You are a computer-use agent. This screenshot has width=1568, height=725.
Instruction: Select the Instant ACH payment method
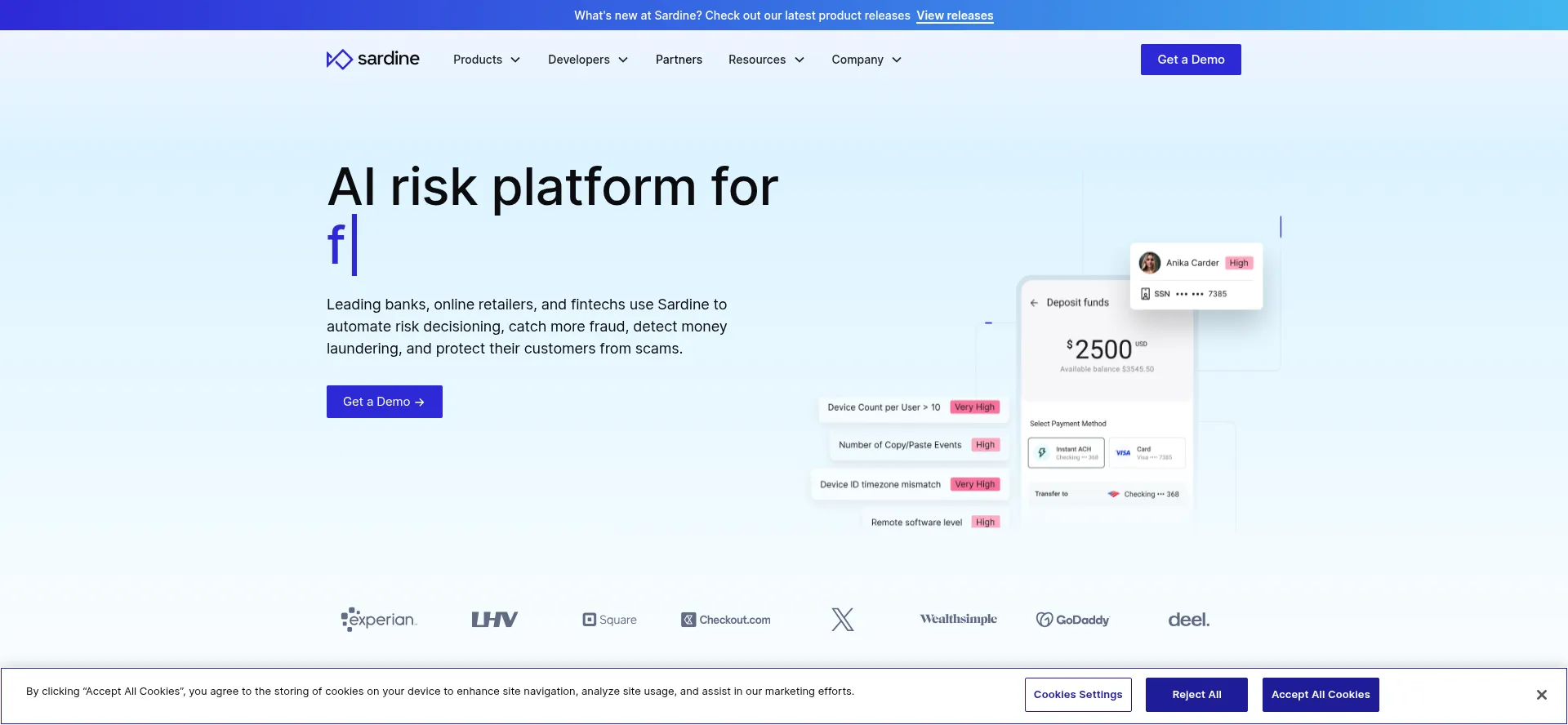coord(1067,453)
